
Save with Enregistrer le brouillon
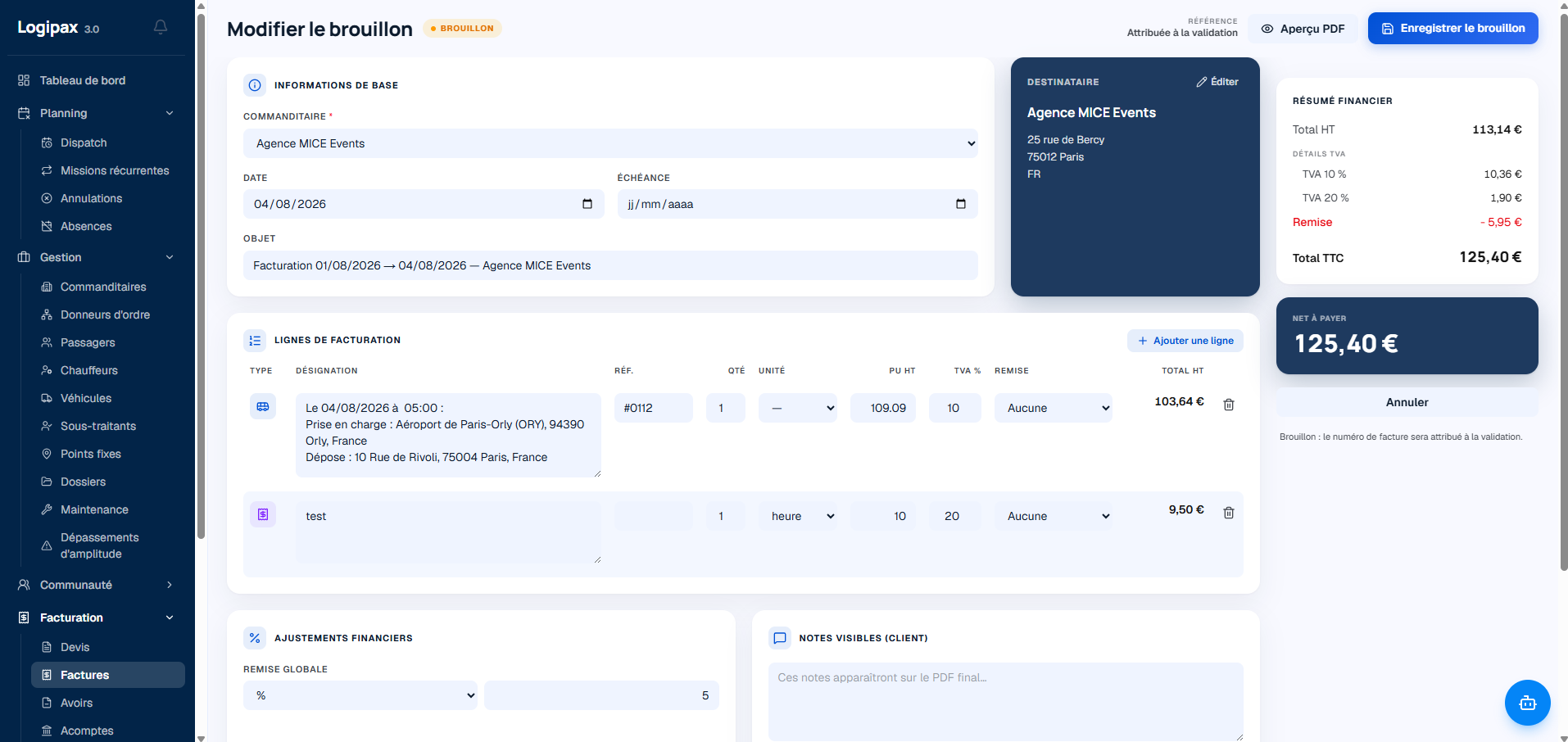click(1453, 29)
